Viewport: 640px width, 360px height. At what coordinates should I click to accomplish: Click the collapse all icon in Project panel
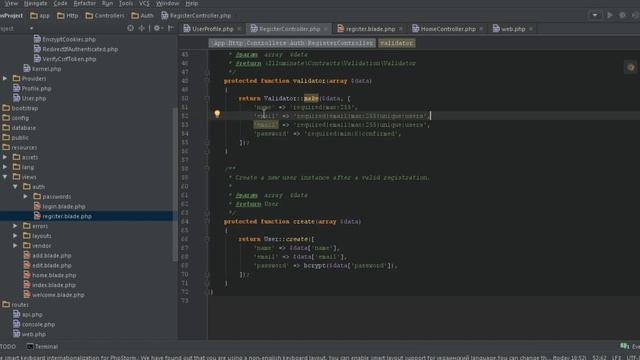tap(142, 28)
